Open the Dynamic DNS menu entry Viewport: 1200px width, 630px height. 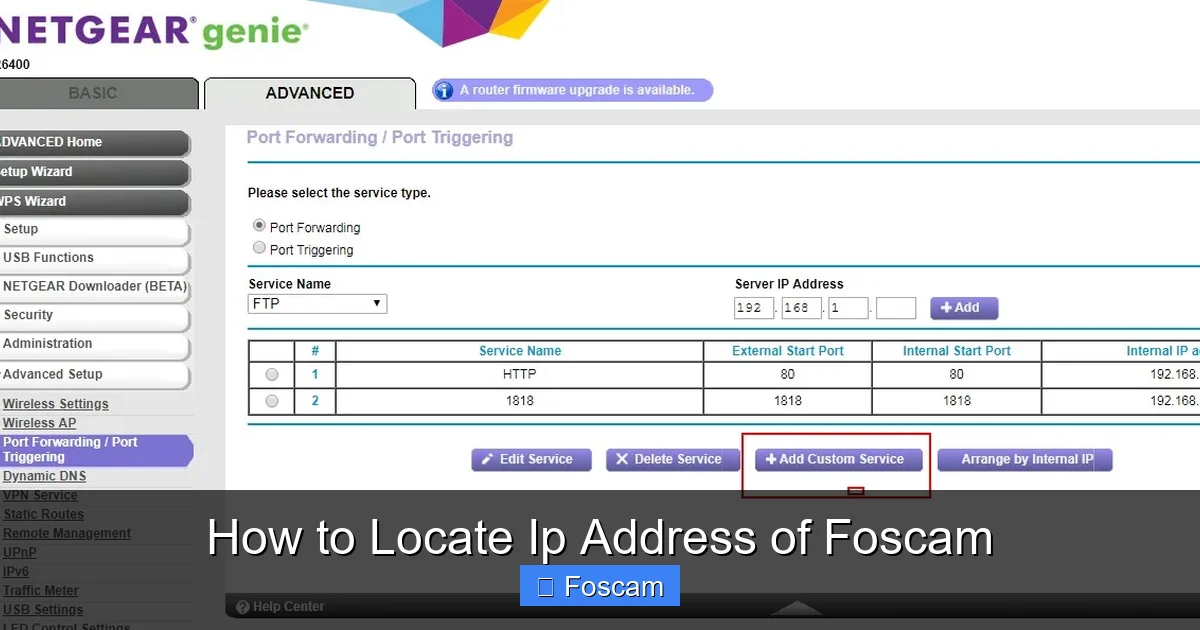coord(44,476)
